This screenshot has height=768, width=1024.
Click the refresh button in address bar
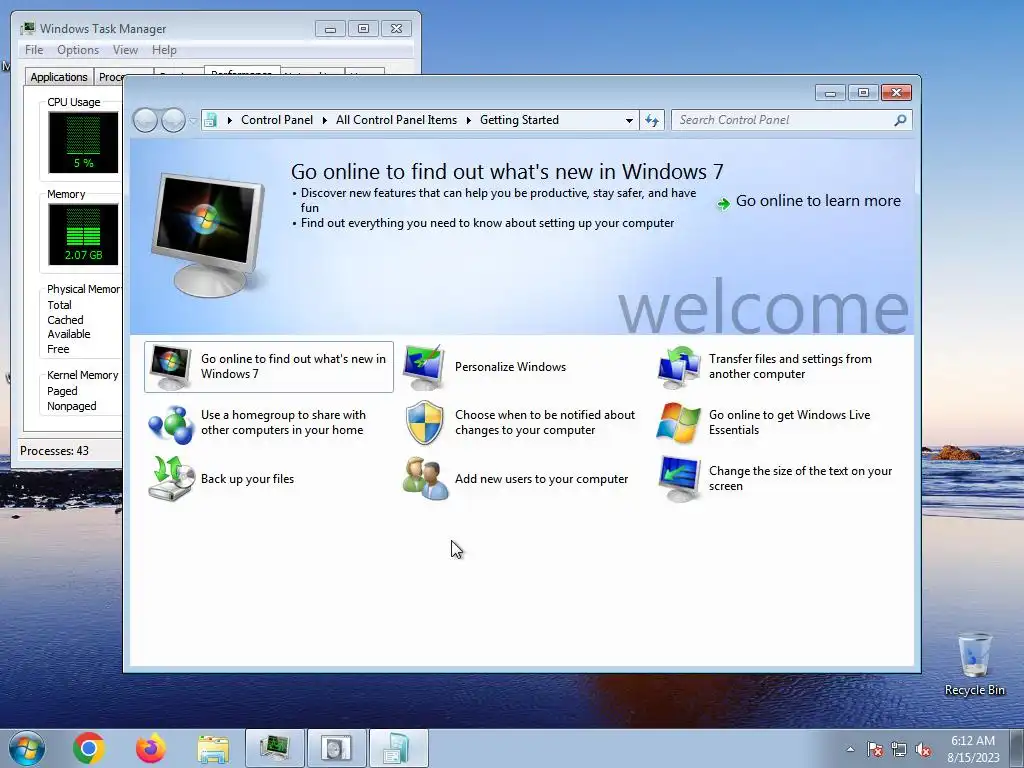point(652,120)
